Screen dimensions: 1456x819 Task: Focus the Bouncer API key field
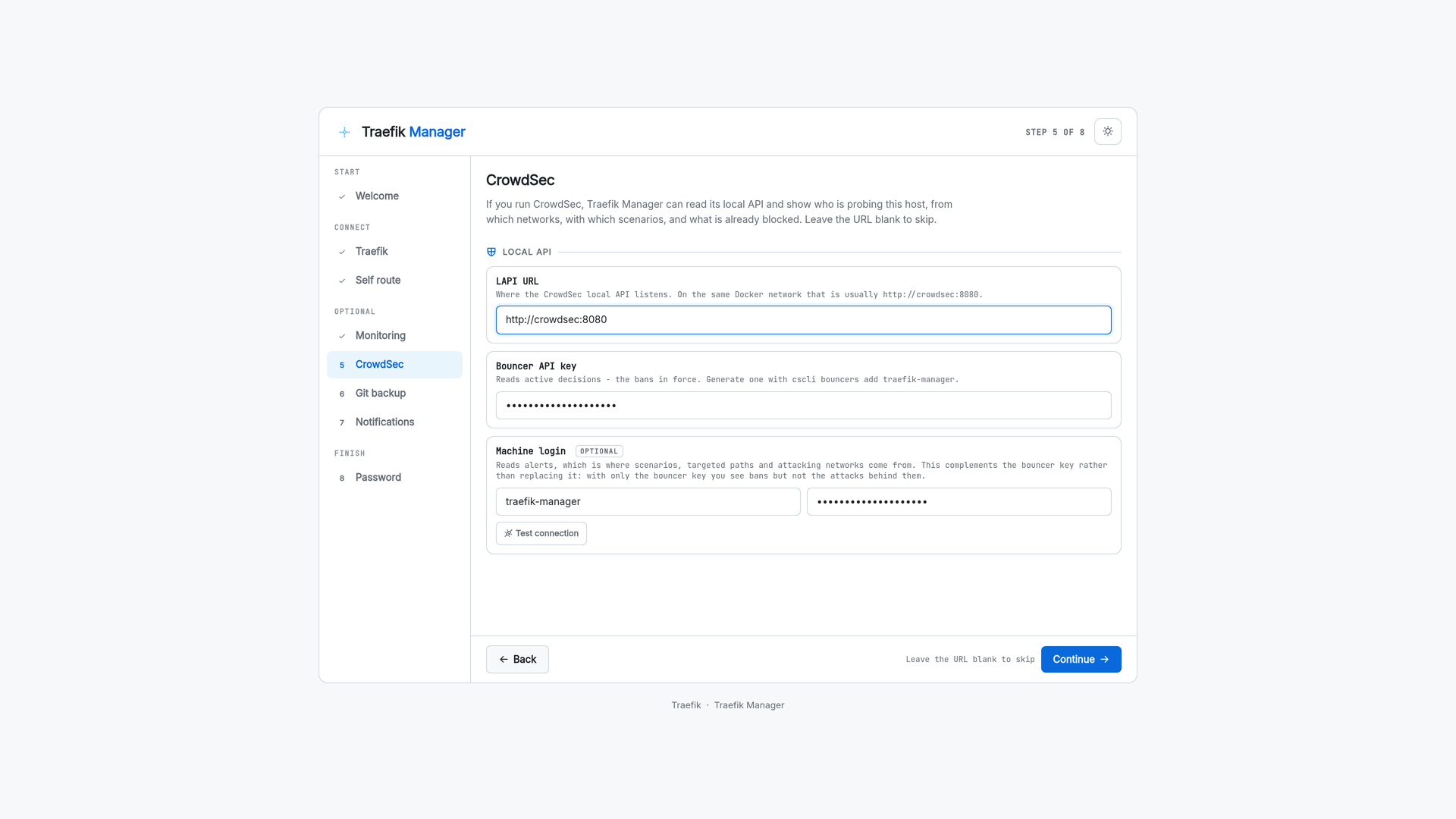tap(804, 405)
